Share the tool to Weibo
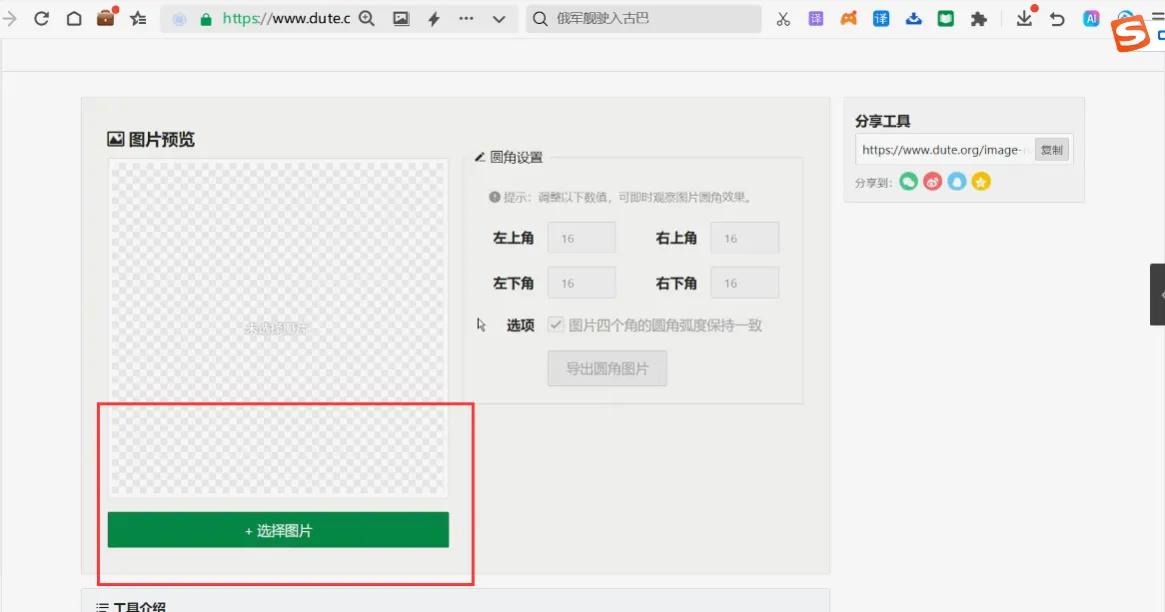This screenshot has height=612, width=1165. click(932, 181)
